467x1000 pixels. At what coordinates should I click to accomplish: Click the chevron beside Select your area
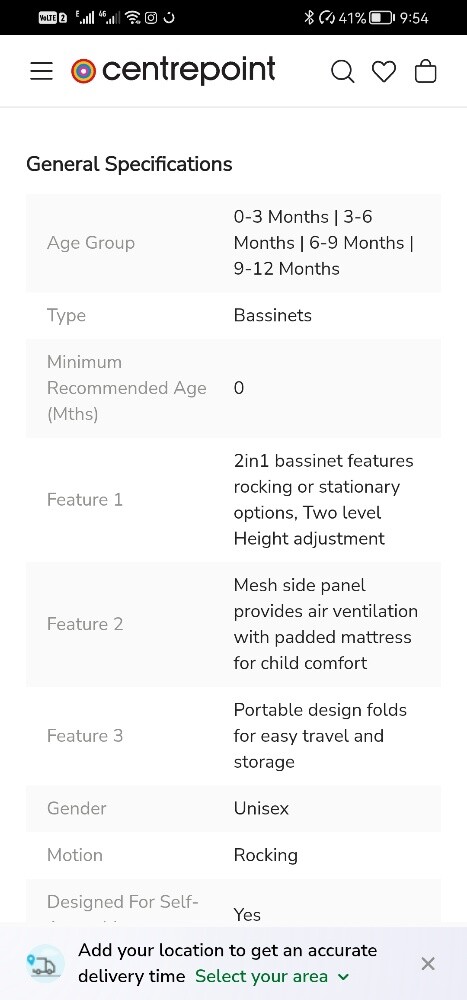(343, 976)
